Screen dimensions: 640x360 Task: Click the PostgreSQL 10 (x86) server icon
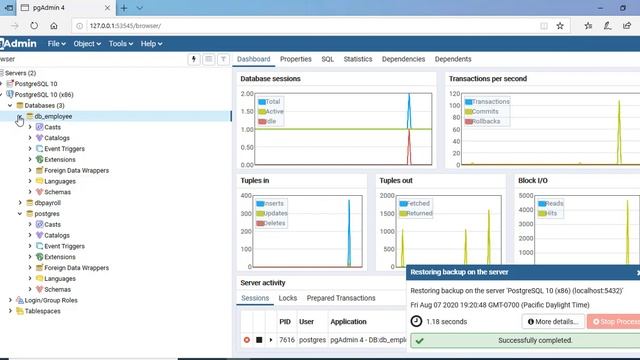pos(10,95)
